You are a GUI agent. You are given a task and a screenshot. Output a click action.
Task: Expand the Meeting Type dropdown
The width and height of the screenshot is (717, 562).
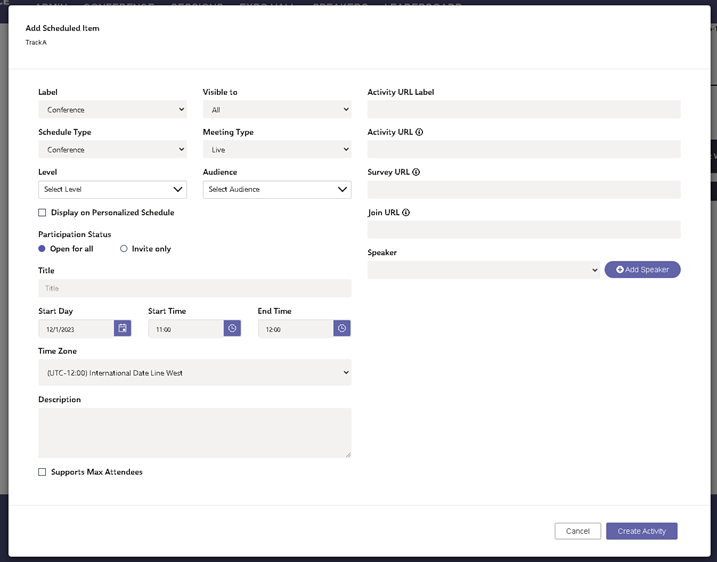[277, 150]
